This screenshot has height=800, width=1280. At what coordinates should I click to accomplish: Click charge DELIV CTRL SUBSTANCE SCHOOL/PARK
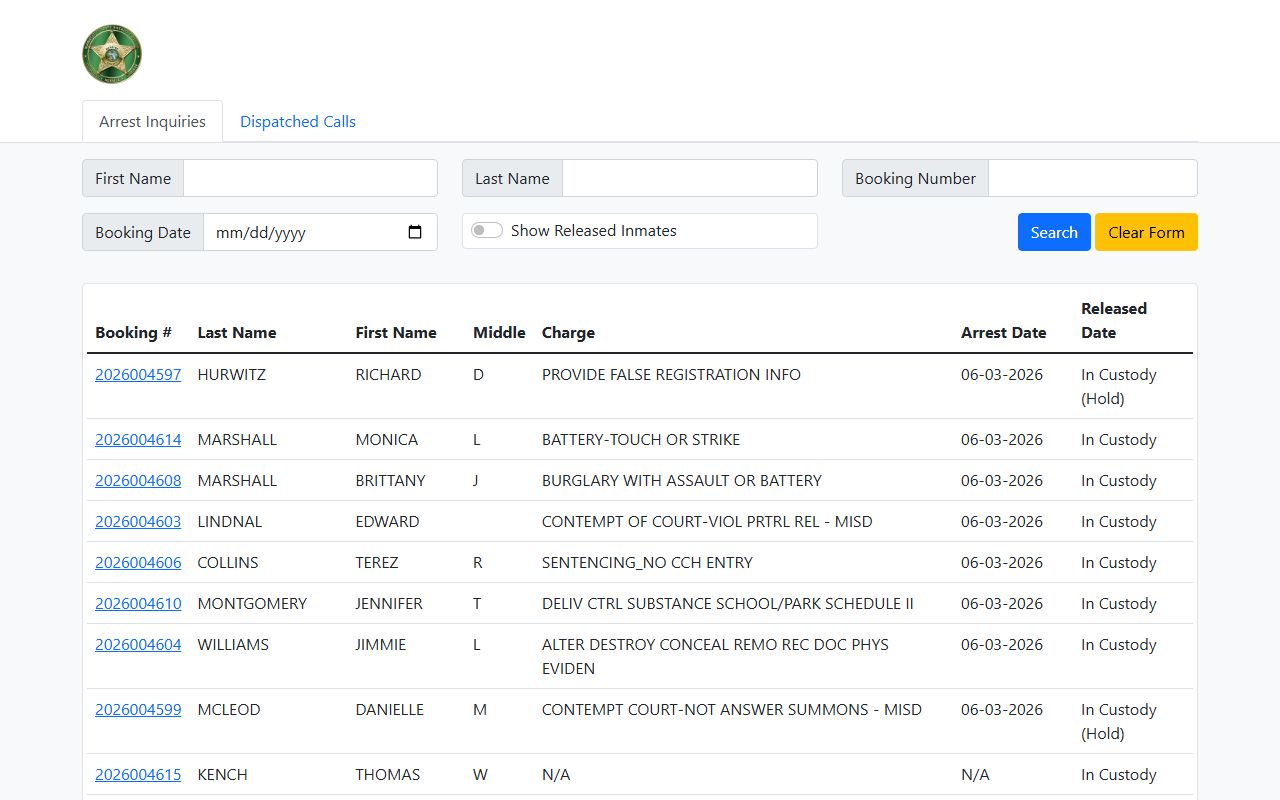(x=728, y=603)
